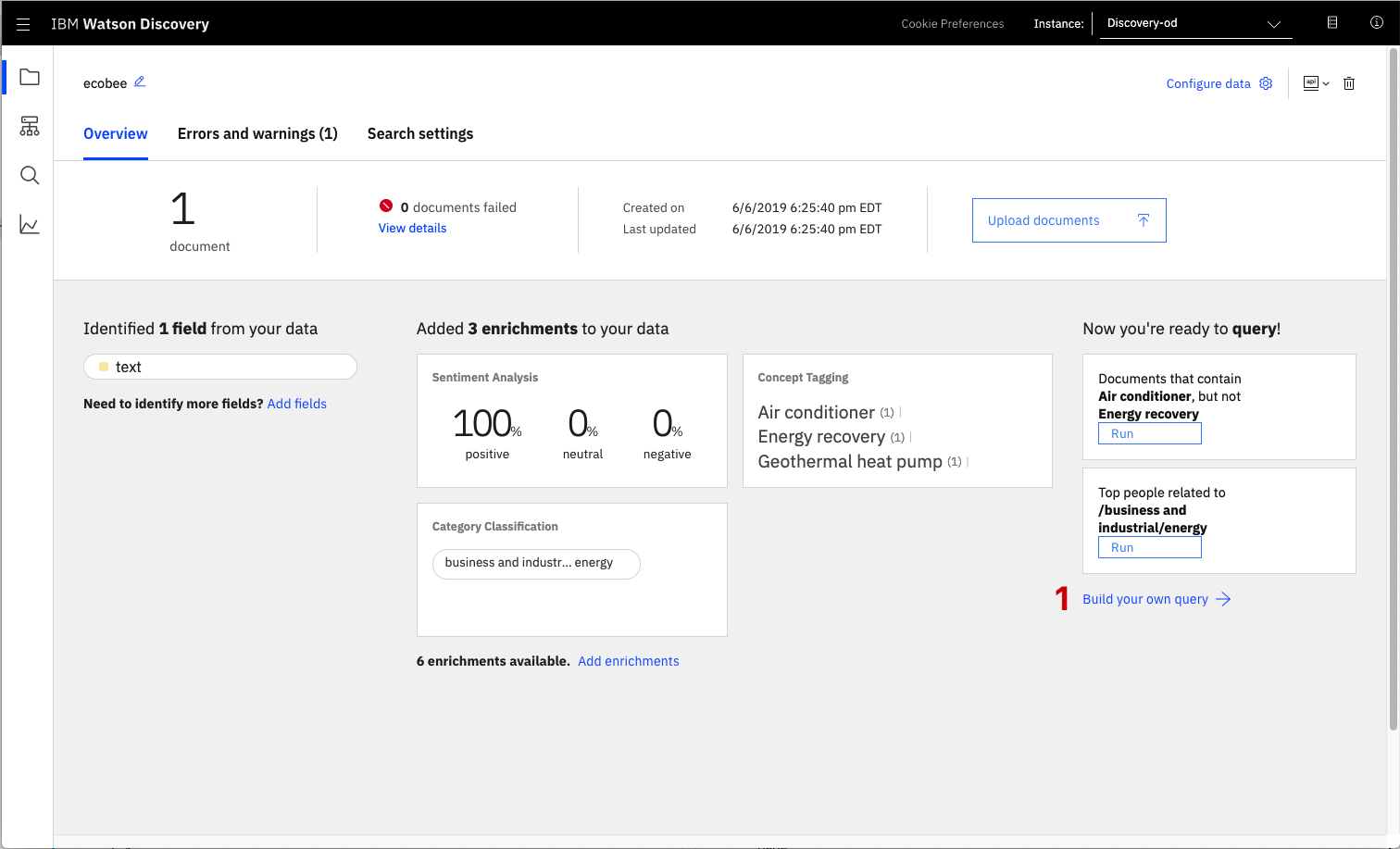Delete collection with the trash icon

pyautogui.click(x=1349, y=83)
